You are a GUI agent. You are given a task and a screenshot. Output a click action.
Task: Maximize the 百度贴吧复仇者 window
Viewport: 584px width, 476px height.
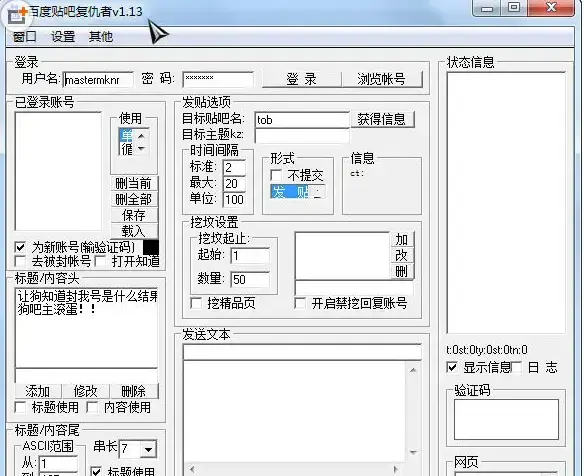coord(514,8)
